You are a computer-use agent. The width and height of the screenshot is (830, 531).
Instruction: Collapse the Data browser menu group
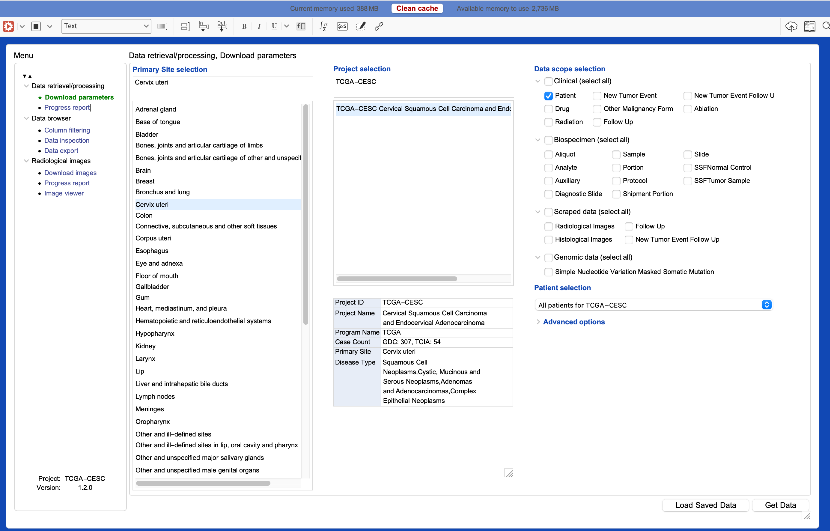26,118
